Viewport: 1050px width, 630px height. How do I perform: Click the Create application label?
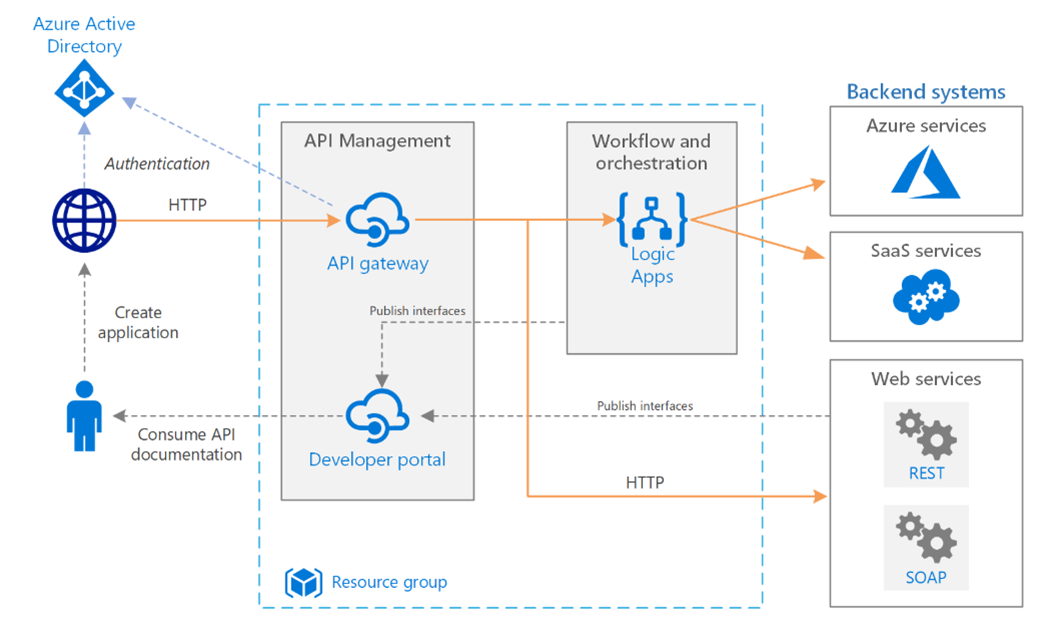tap(138, 322)
